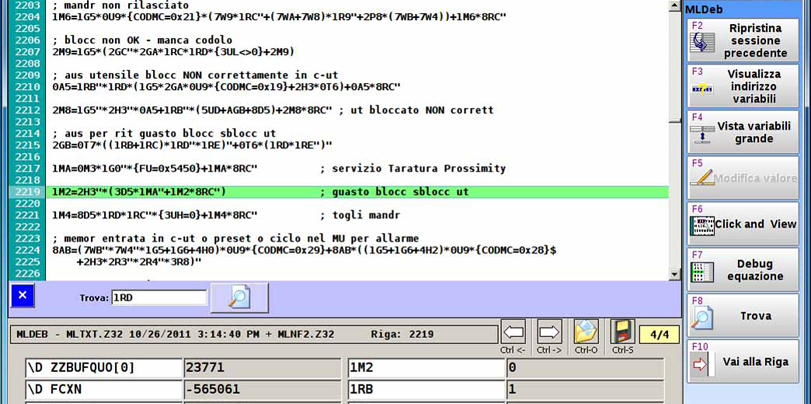811x404 pixels.
Task: Open F3 Visualizza indirizzo variabili
Action: pos(743,86)
